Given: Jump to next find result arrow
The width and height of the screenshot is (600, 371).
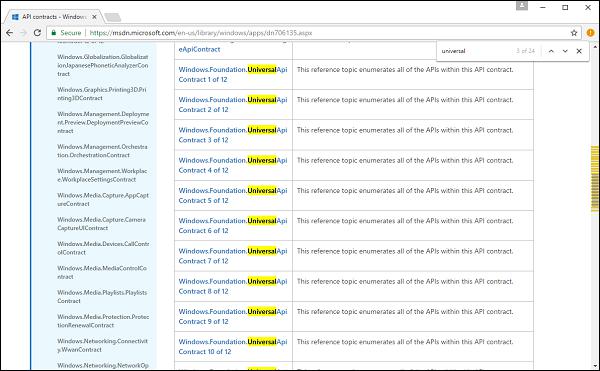Looking at the screenshot, I should (x=565, y=51).
